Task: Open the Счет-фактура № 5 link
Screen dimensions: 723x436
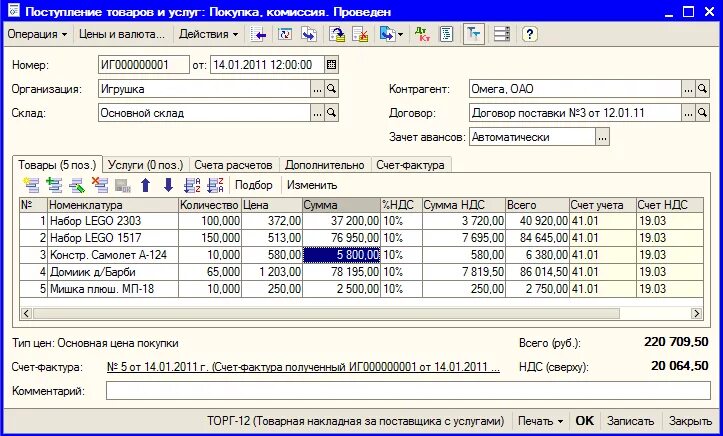Action: (x=303, y=367)
